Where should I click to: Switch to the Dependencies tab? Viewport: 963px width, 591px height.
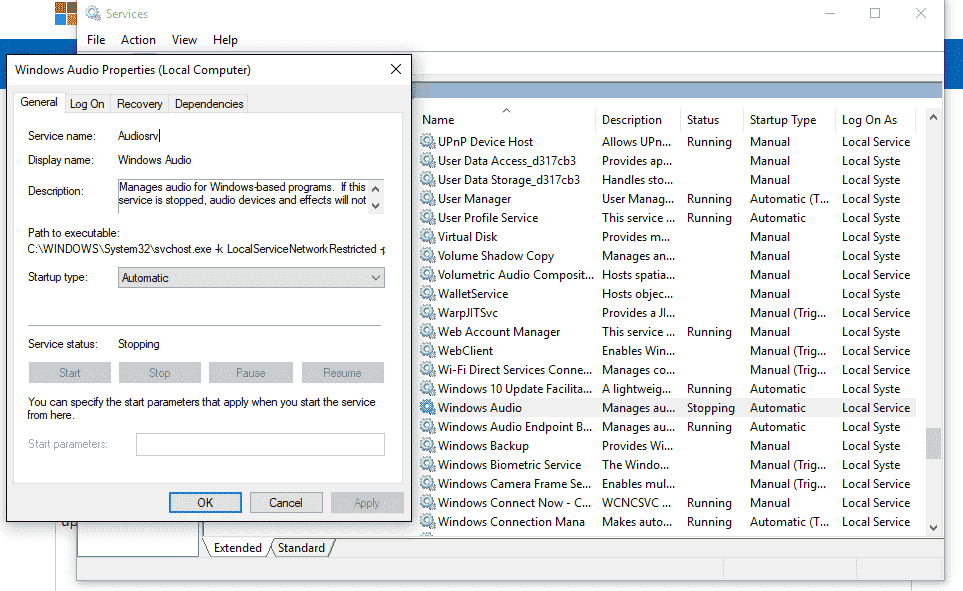tap(208, 104)
